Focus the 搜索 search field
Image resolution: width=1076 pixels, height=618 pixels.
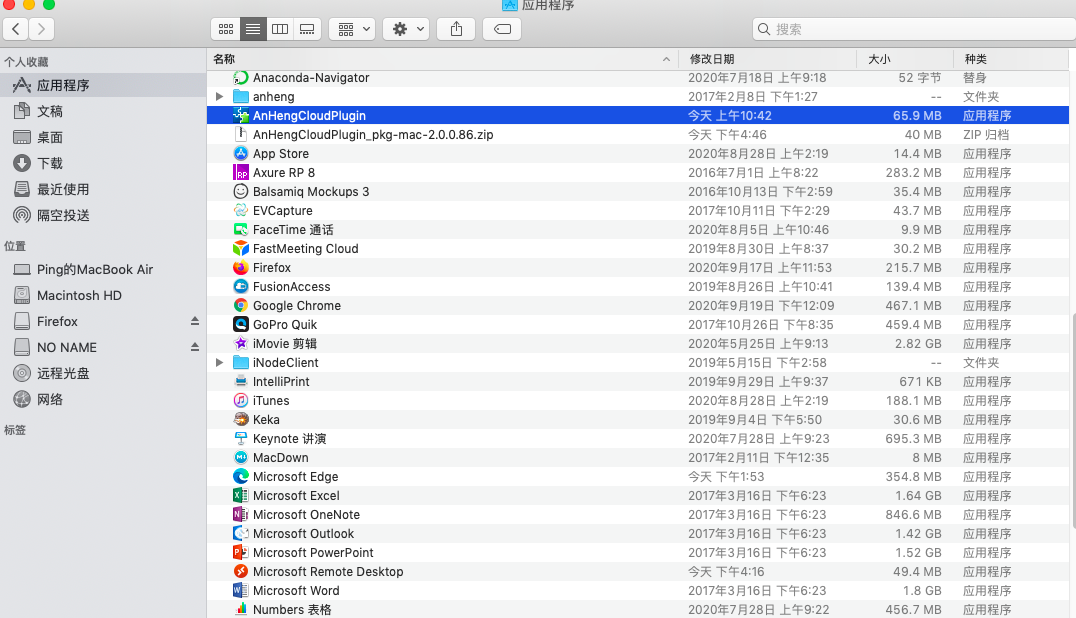click(914, 29)
